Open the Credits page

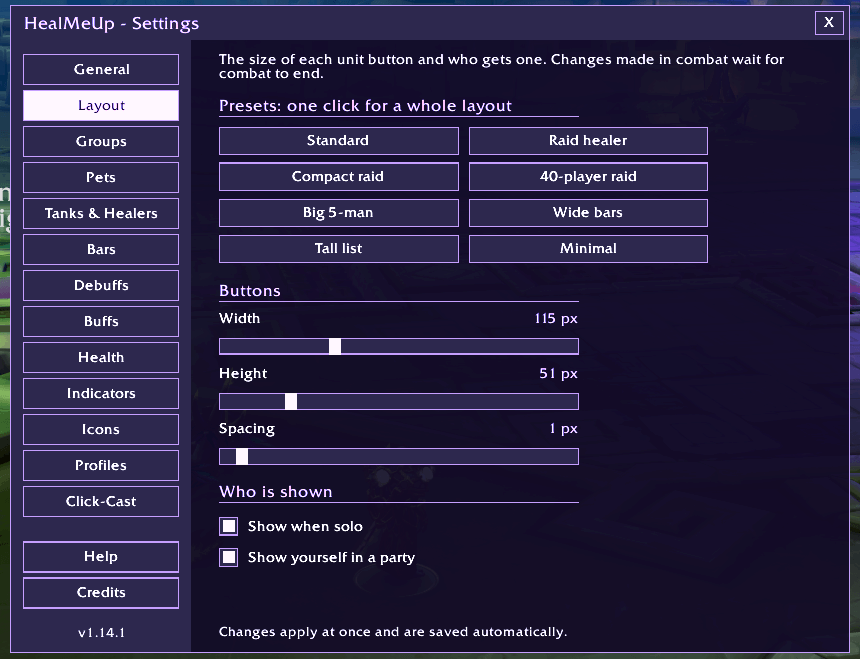click(101, 593)
